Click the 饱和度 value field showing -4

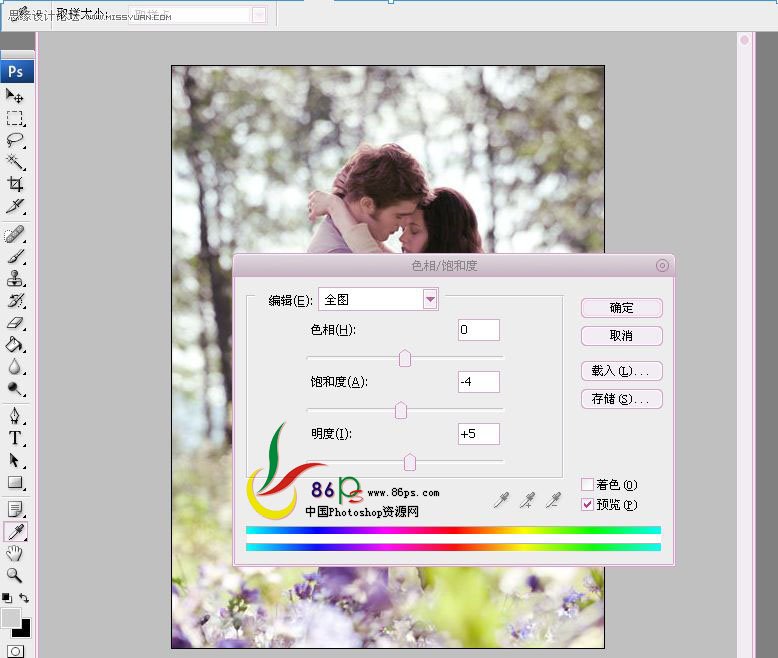478,382
